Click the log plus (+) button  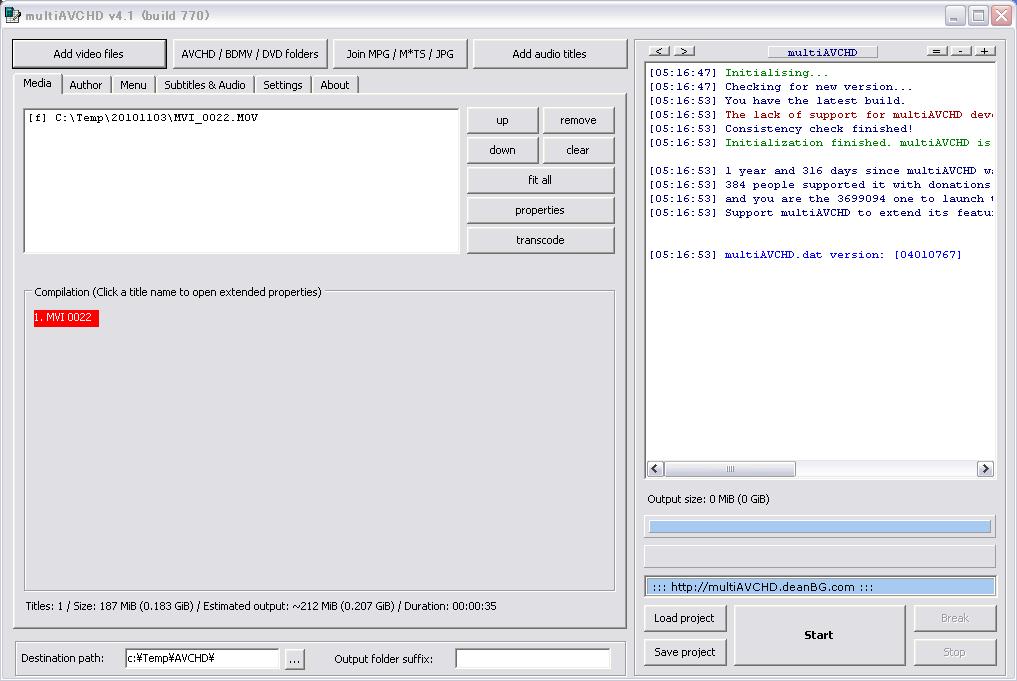[985, 51]
